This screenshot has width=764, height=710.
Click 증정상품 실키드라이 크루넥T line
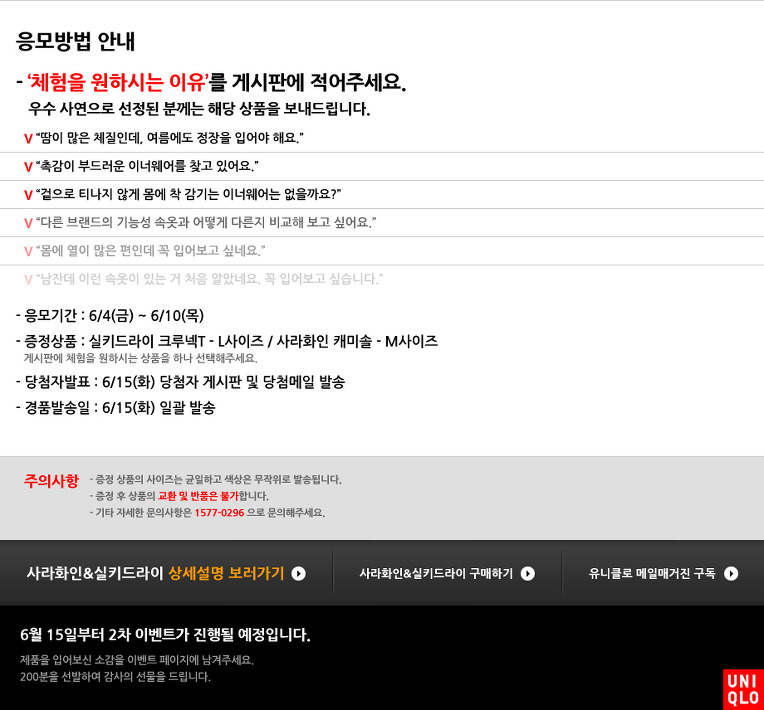tap(227, 341)
